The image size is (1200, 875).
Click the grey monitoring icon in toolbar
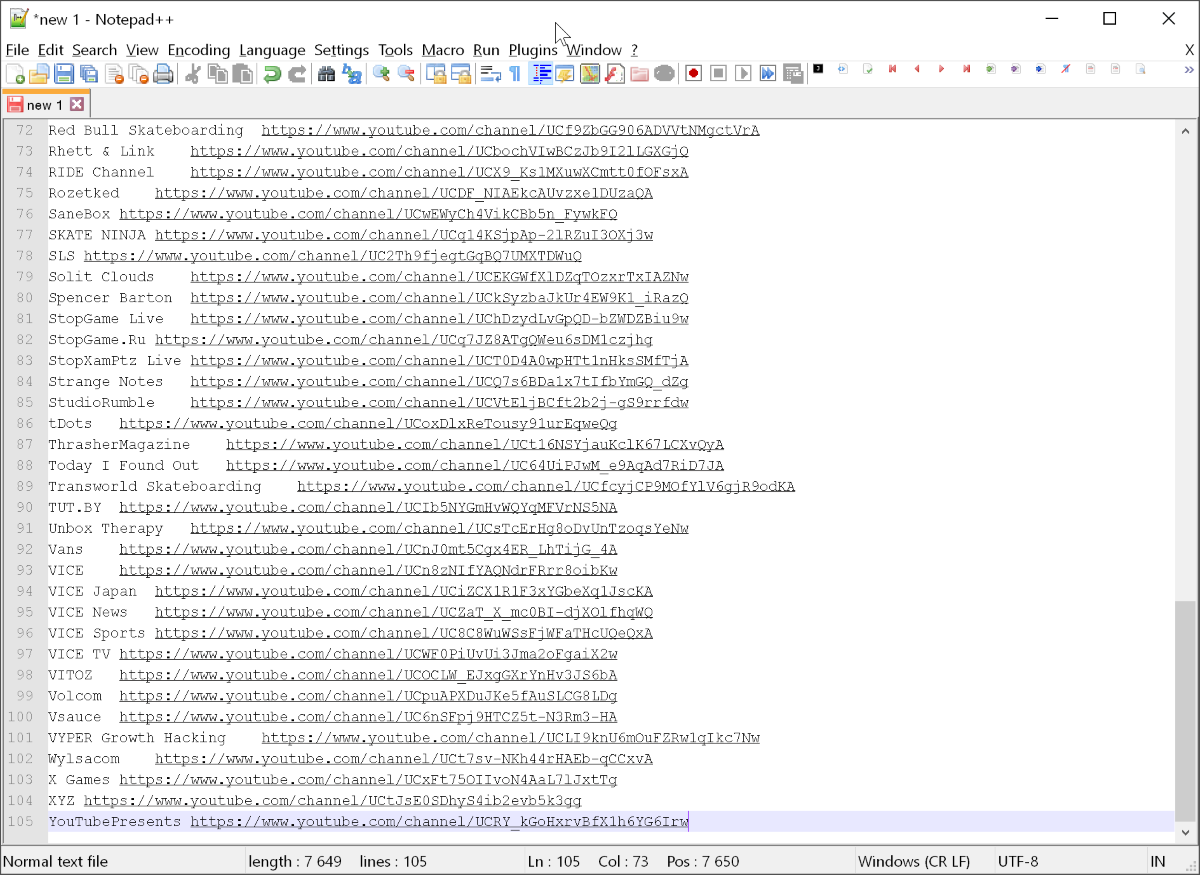click(664, 73)
